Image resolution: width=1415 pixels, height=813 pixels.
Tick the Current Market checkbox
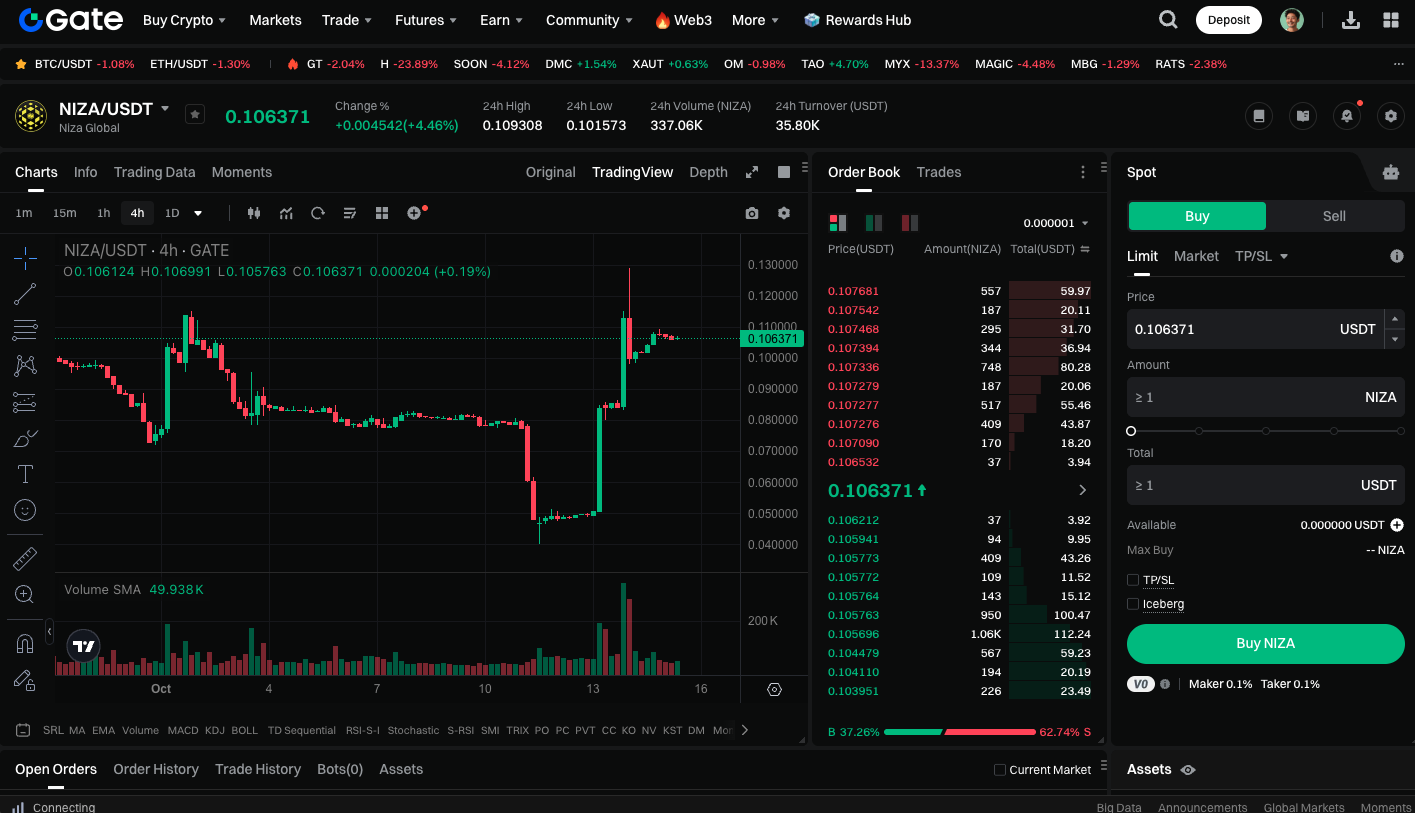[x=1000, y=770]
